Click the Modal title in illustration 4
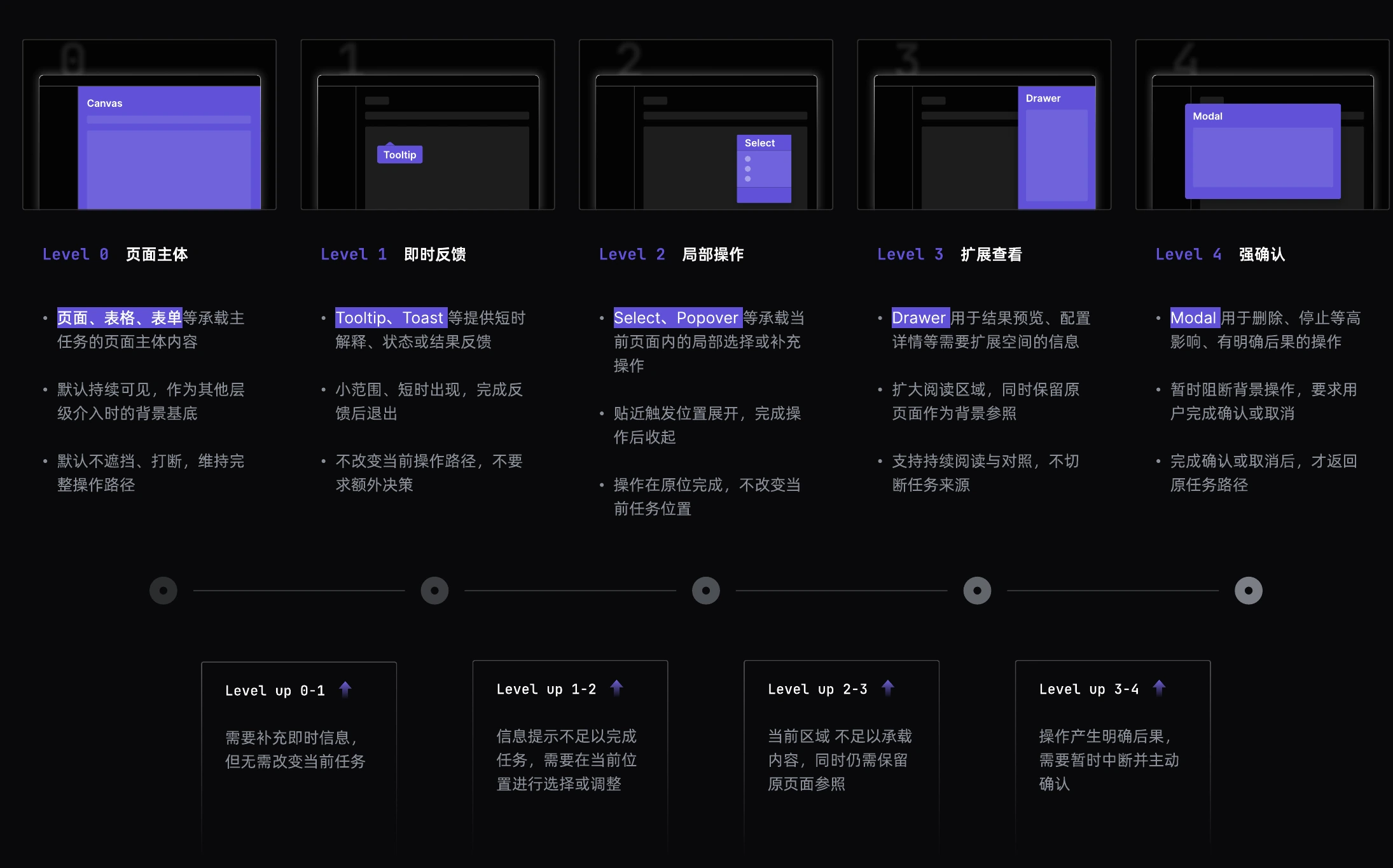 (x=1207, y=116)
